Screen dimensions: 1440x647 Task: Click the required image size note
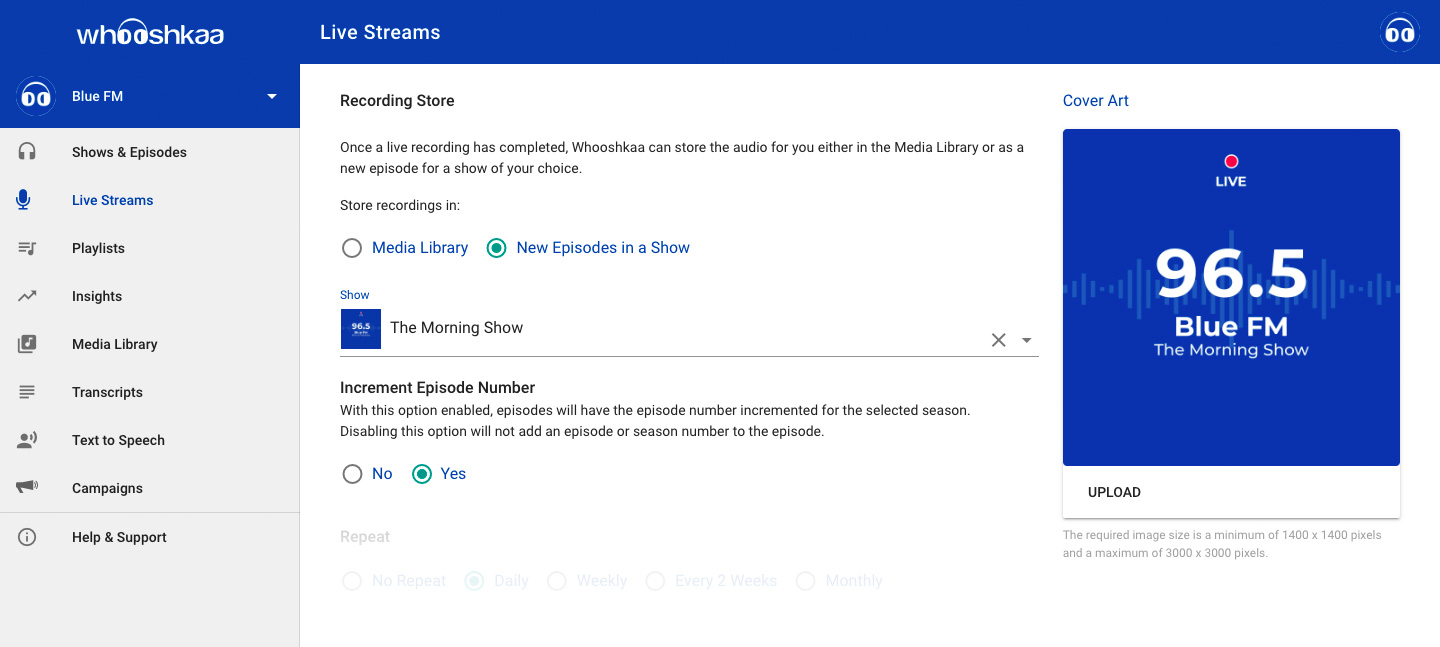click(1222, 544)
